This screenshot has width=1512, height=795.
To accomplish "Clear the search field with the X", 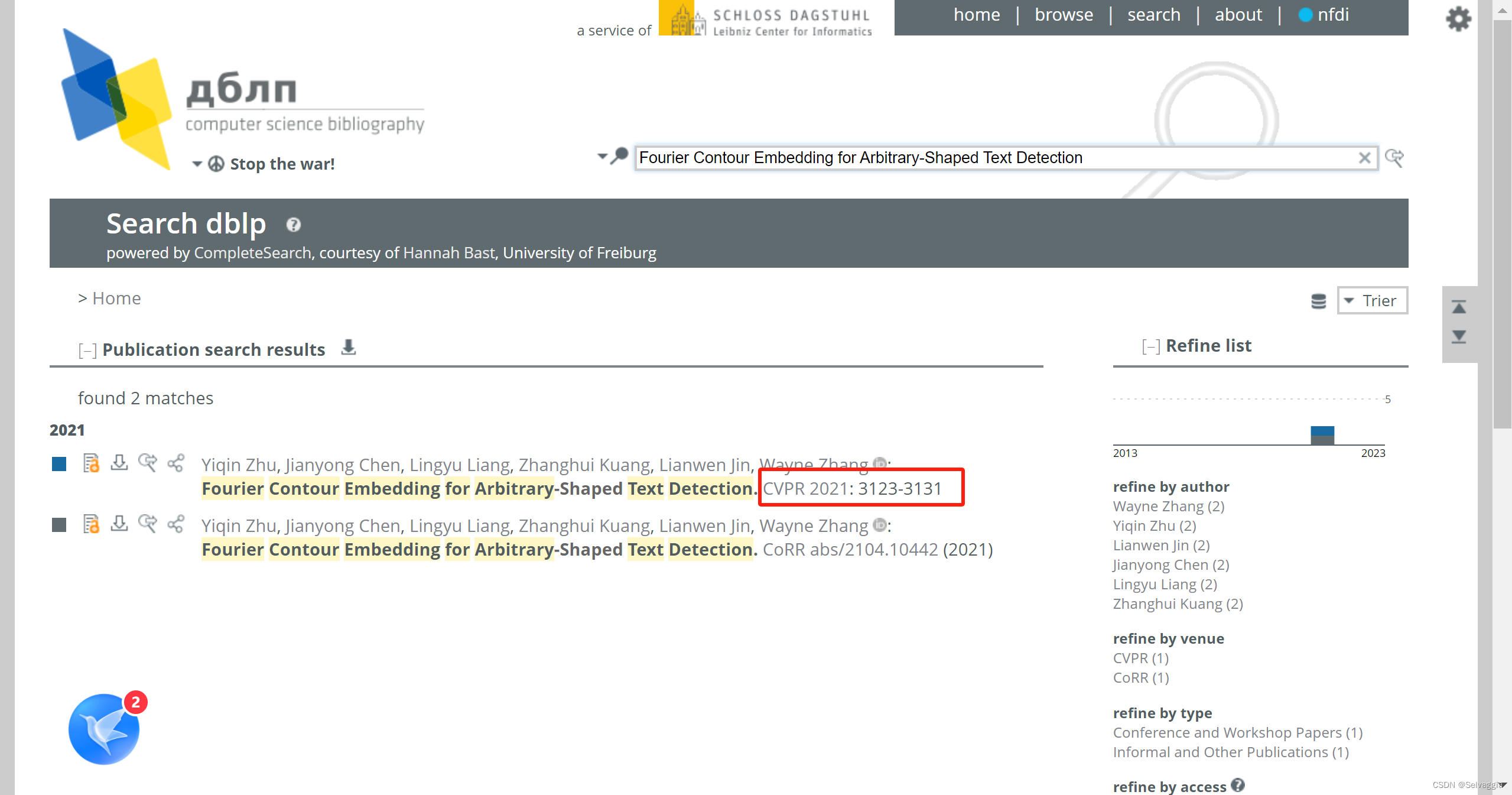I will (x=1364, y=158).
